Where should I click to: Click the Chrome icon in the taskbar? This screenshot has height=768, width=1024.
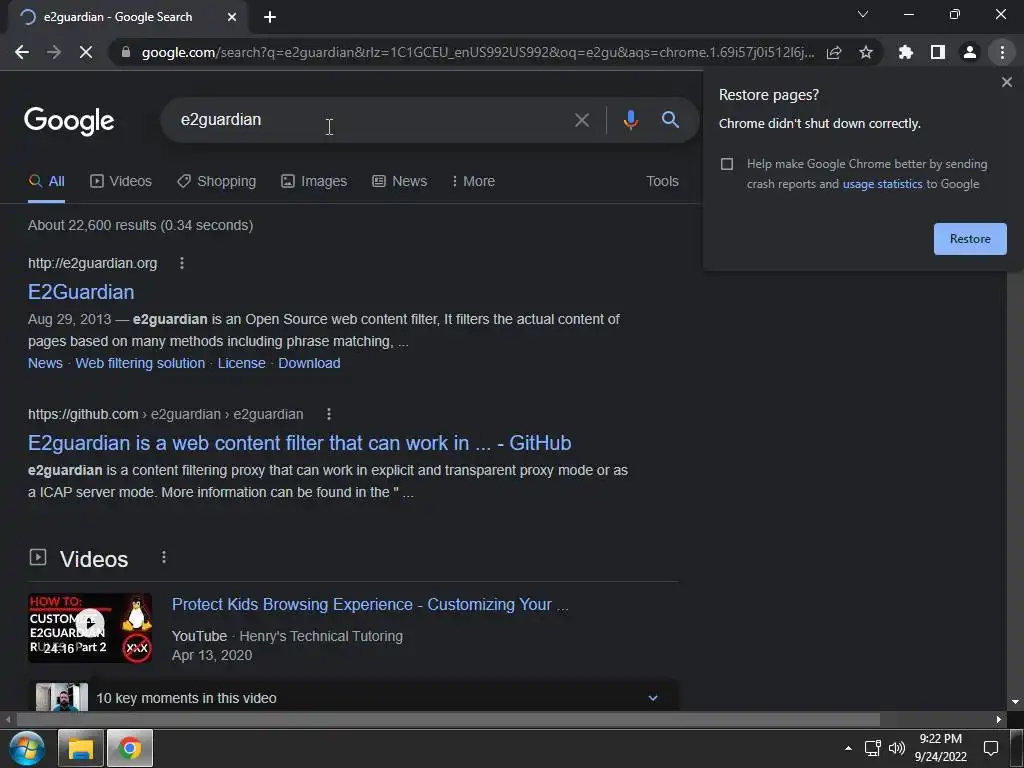pyautogui.click(x=130, y=748)
